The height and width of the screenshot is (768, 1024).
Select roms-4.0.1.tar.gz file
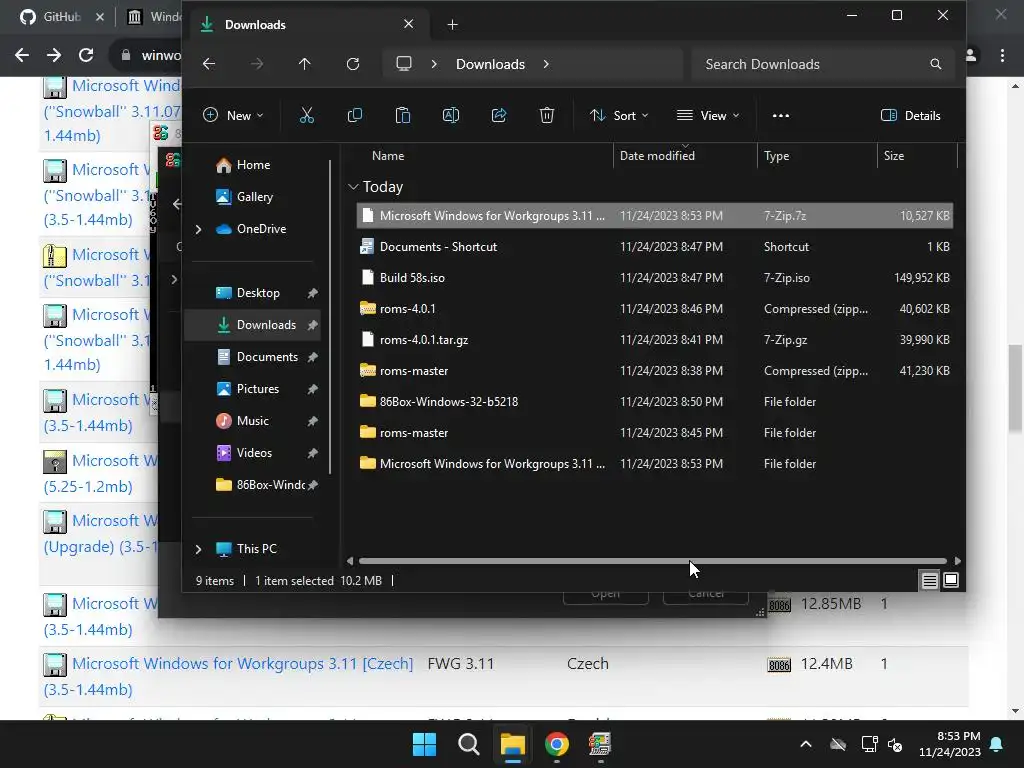pos(654,340)
